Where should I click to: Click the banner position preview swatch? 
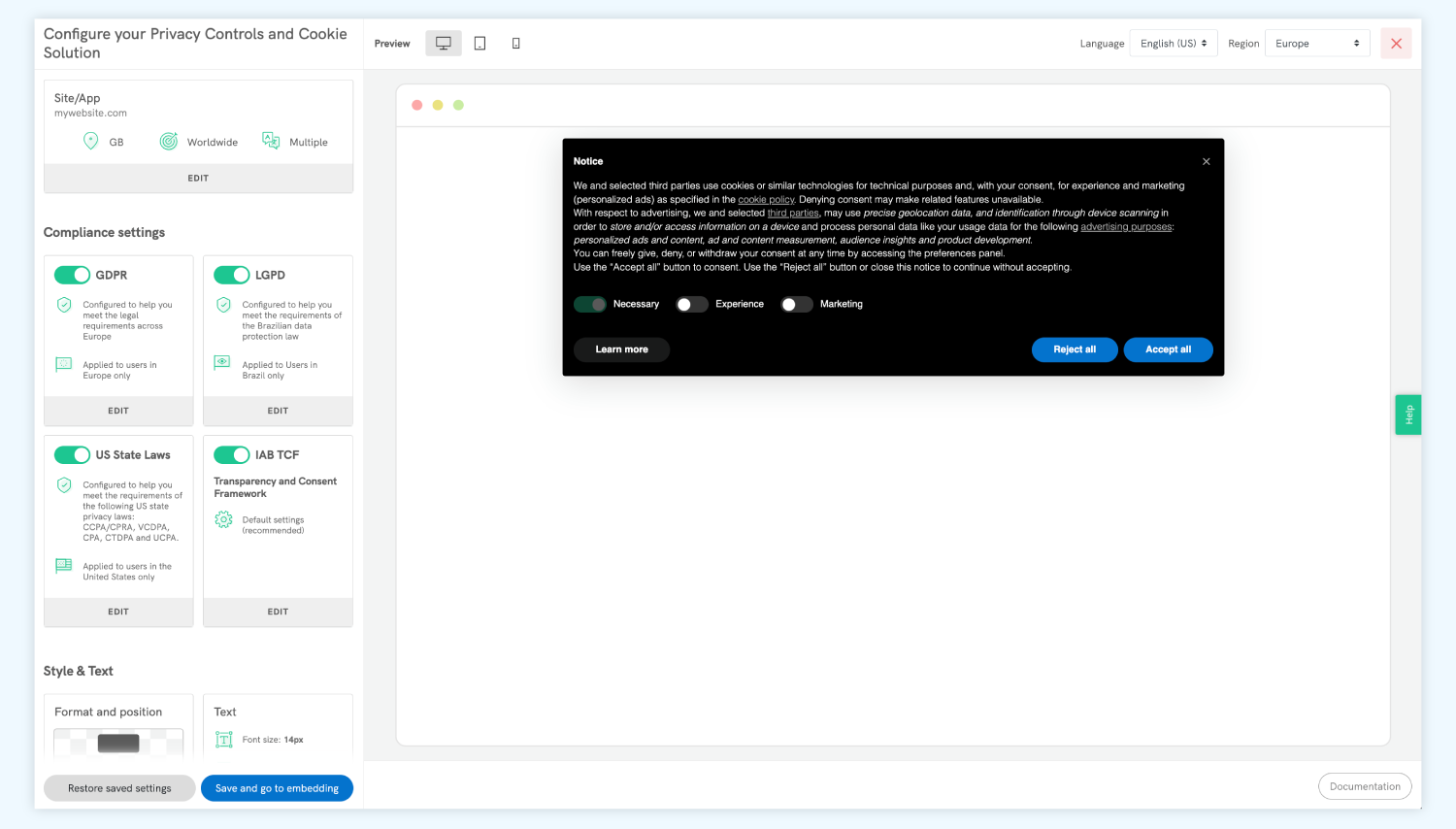[118, 742]
